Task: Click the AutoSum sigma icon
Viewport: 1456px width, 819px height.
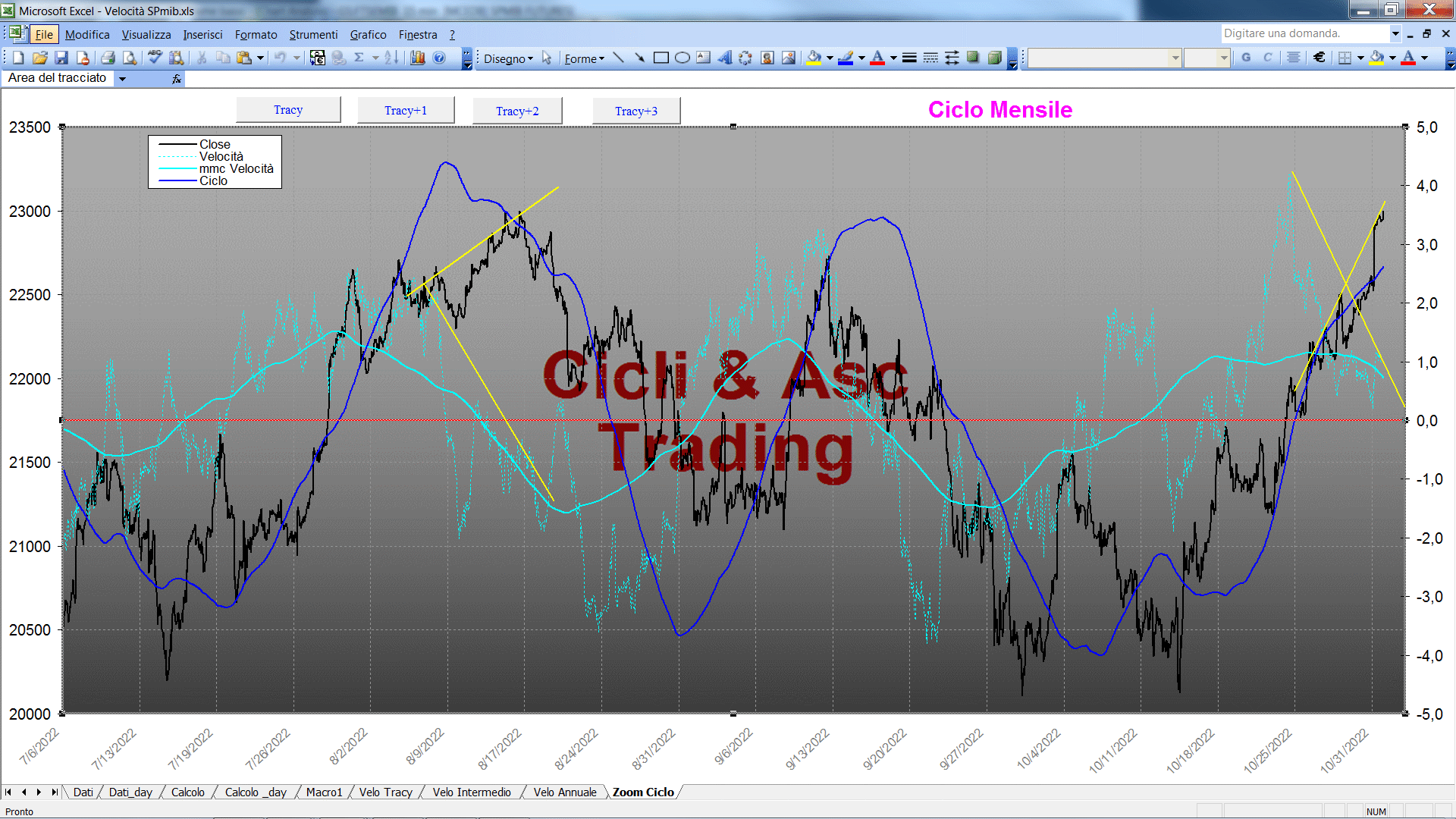Action: point(359,58)
